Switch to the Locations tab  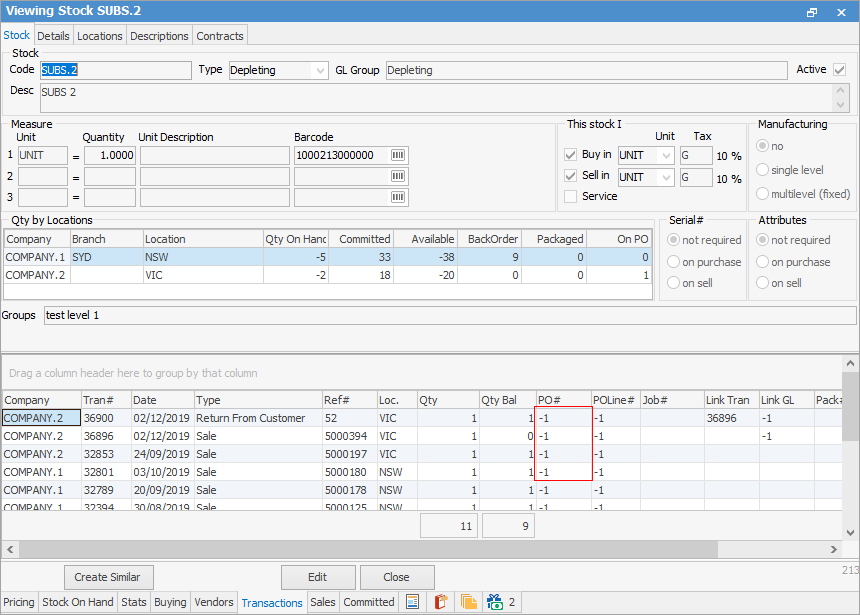coord(100,36)
